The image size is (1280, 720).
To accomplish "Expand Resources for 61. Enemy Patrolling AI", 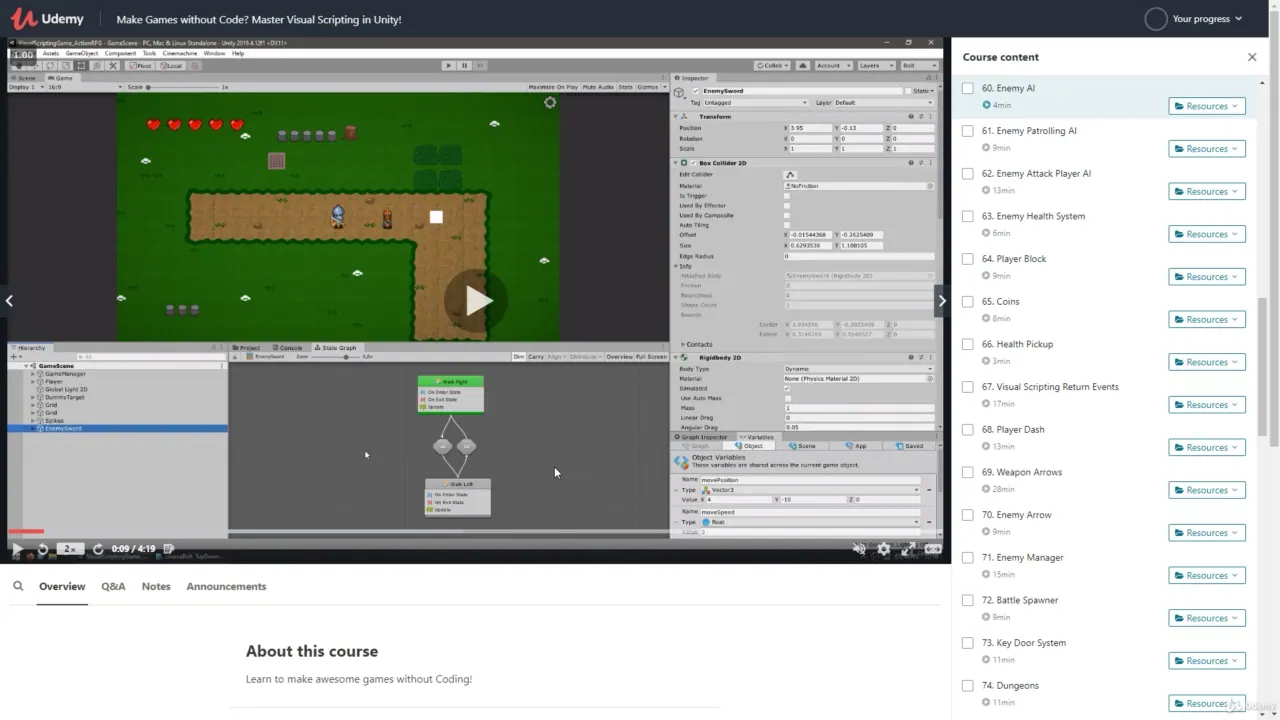I will tap(1207, 149).
